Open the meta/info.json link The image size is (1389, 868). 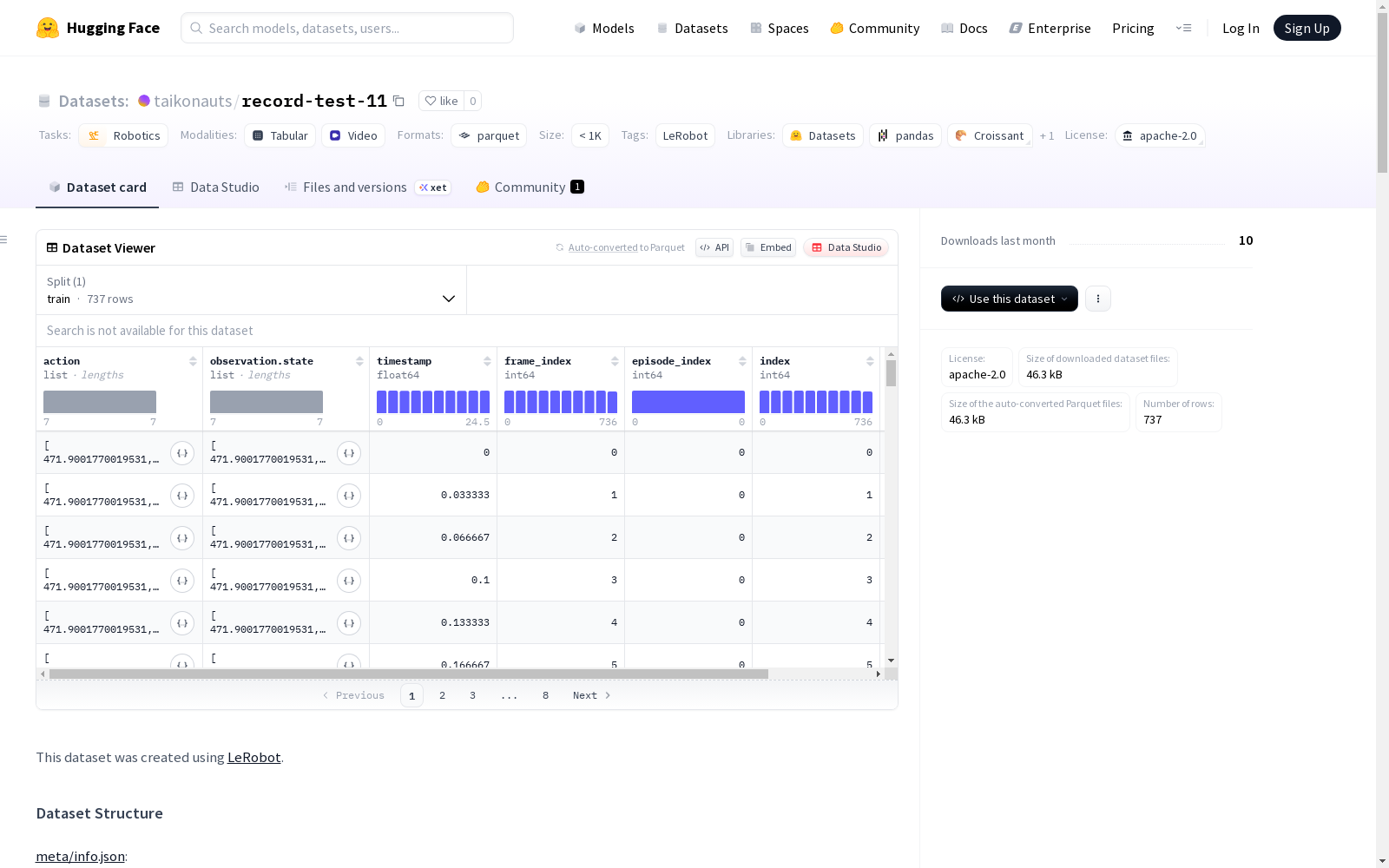point(80,856)
